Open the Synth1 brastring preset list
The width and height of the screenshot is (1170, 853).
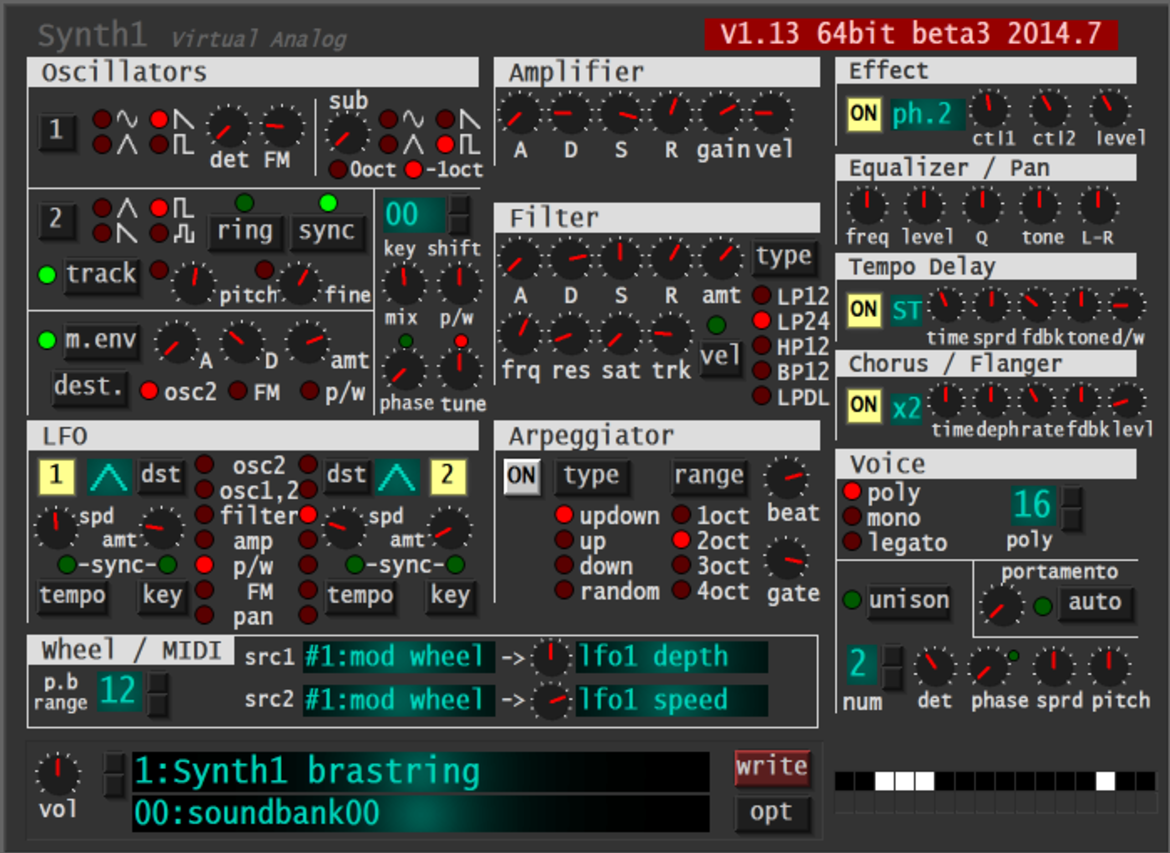(x=421, y=772)
